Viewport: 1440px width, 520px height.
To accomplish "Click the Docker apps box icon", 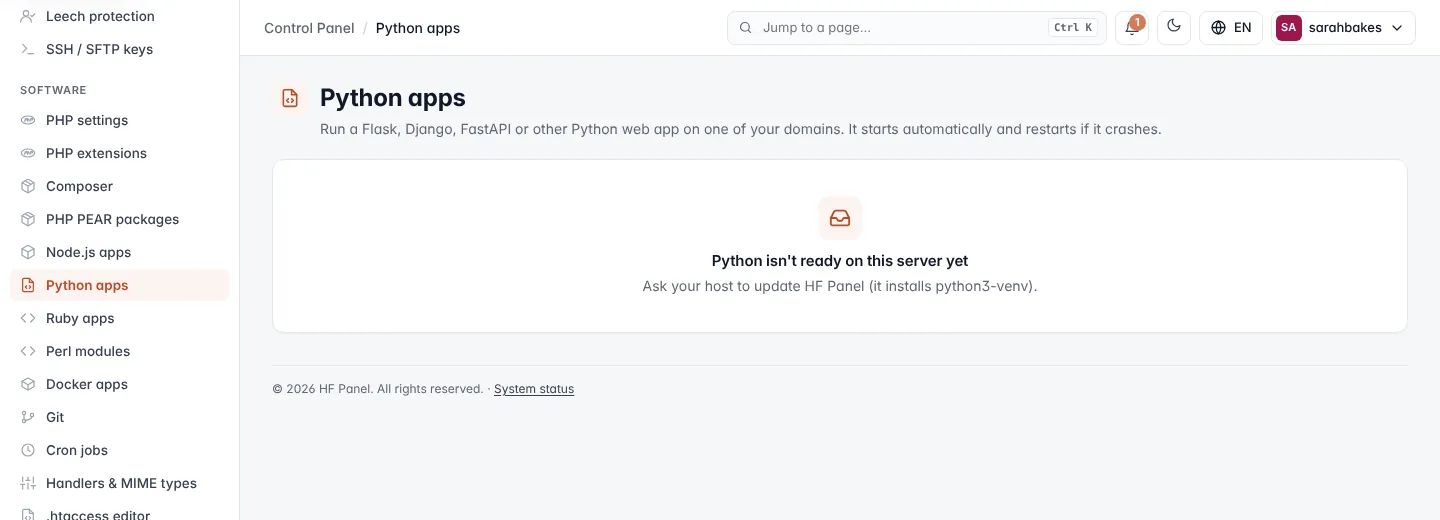I will pyautogui.click(x=28, y=384).
